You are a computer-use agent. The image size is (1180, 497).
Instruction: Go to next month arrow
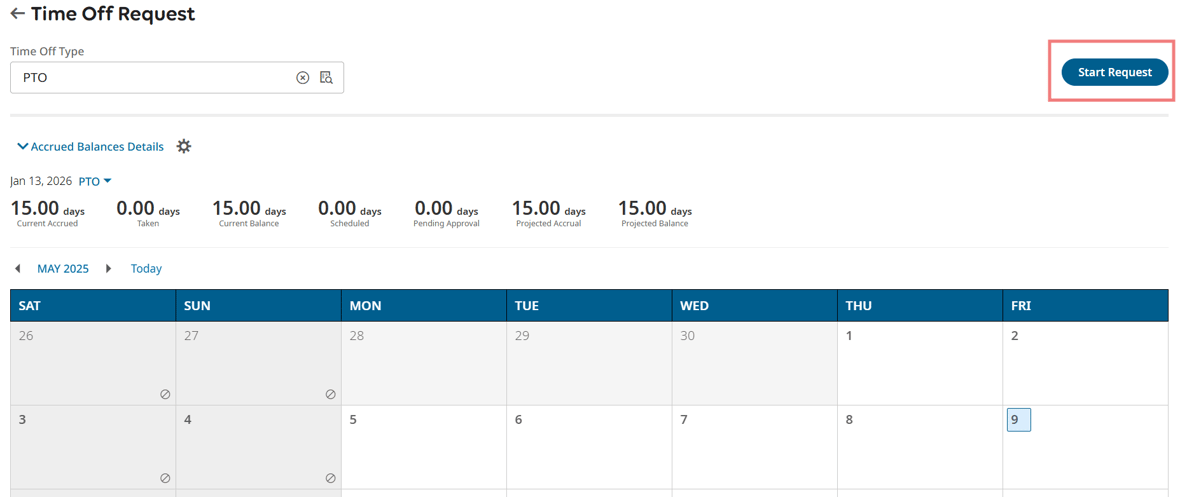pyautogui.click(x=109, y=269)
